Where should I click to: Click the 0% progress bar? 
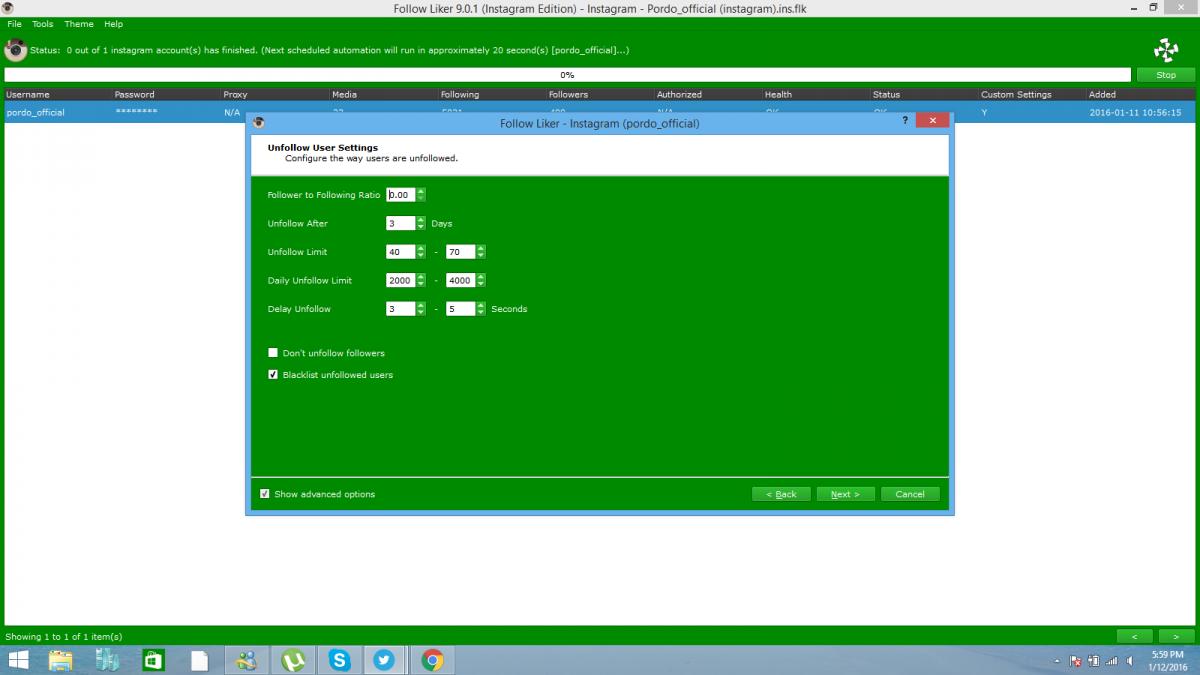567,75
